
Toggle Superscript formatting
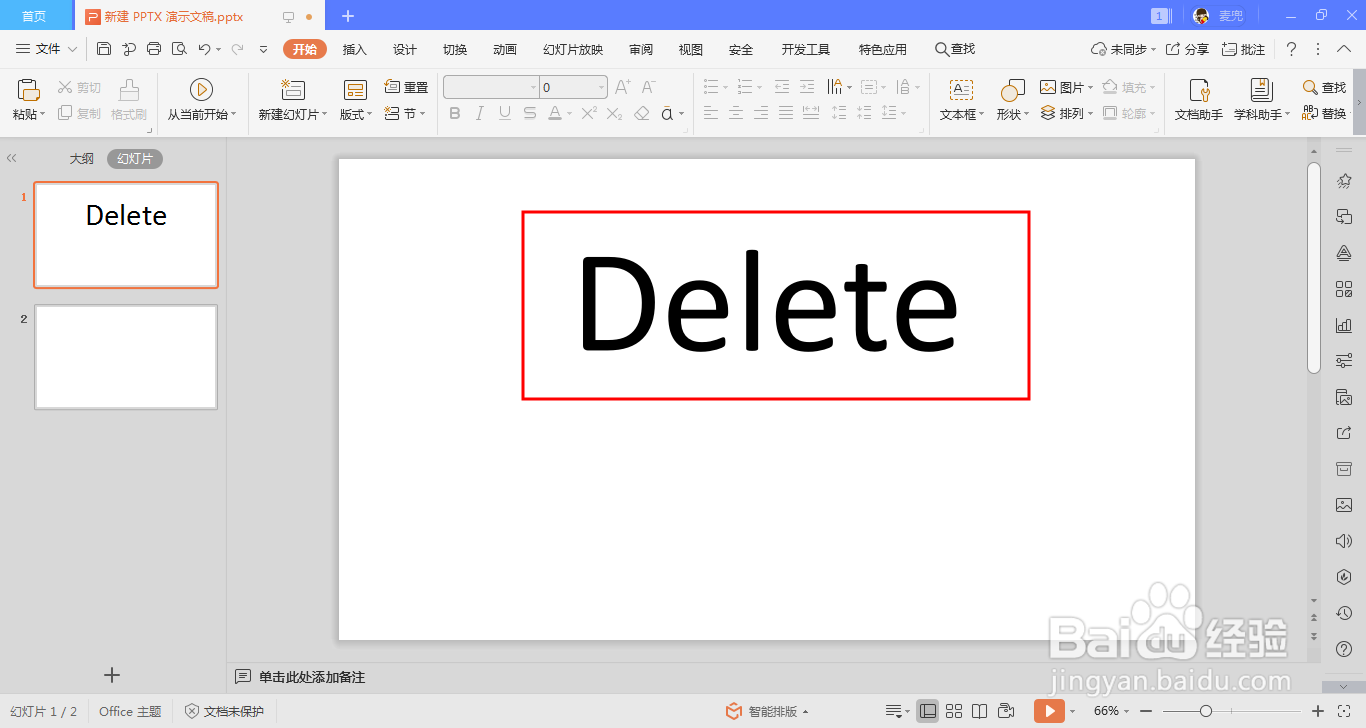coord(589,113)
